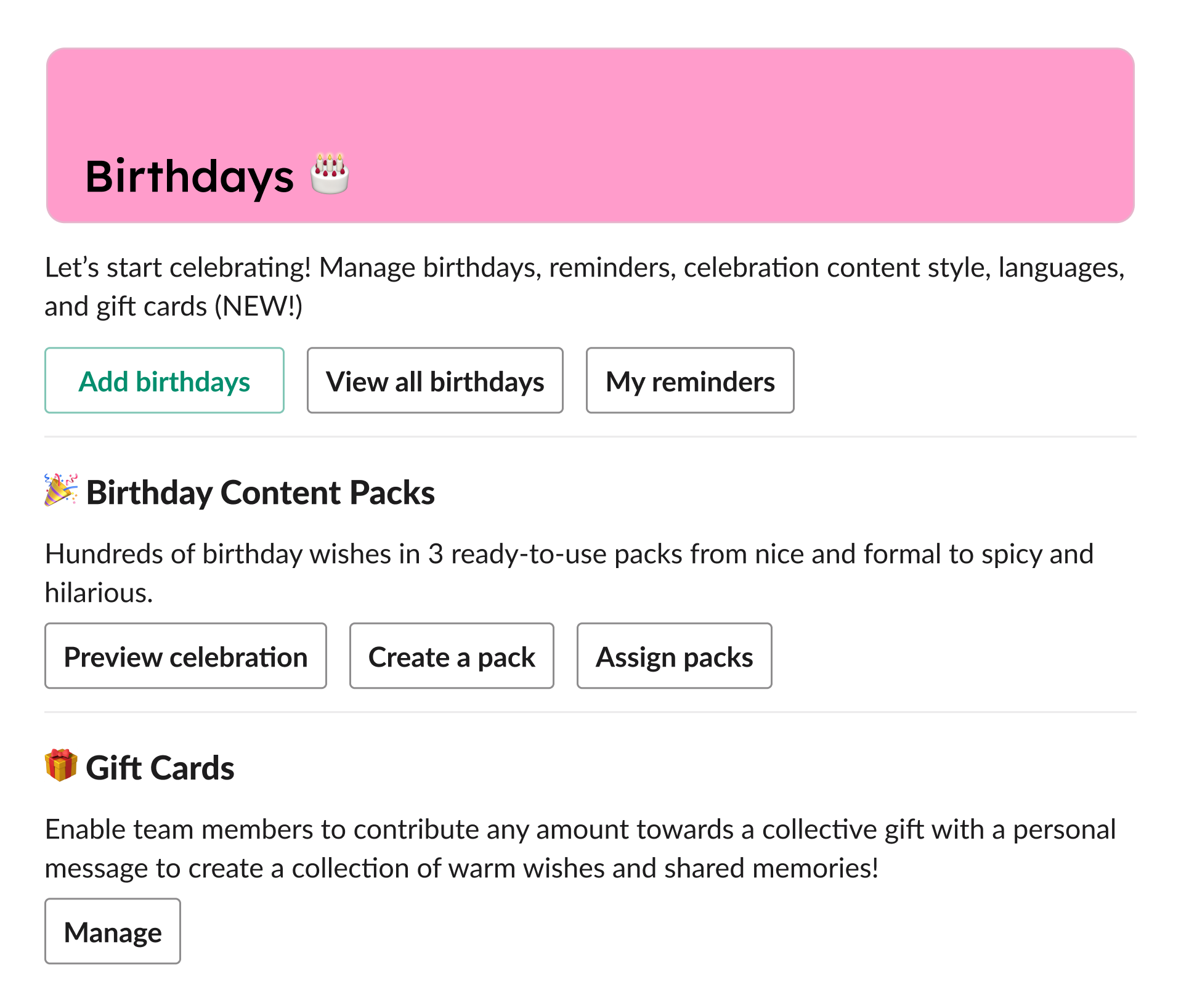Click Manage under Gift Cards

tap(112, 931)
